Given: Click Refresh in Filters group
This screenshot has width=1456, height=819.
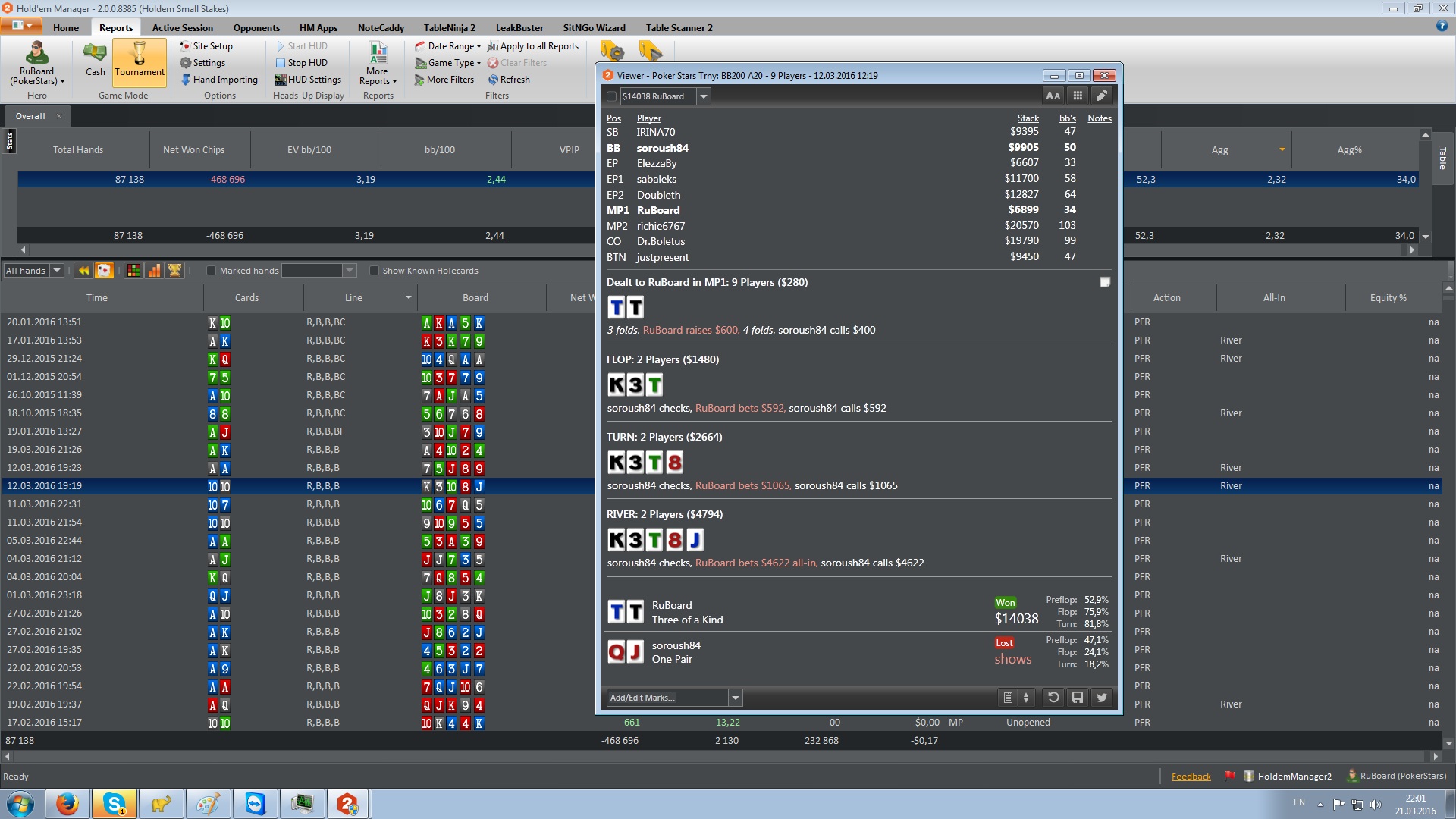Looking at the screenshot, I should click(x=509, y=80).
